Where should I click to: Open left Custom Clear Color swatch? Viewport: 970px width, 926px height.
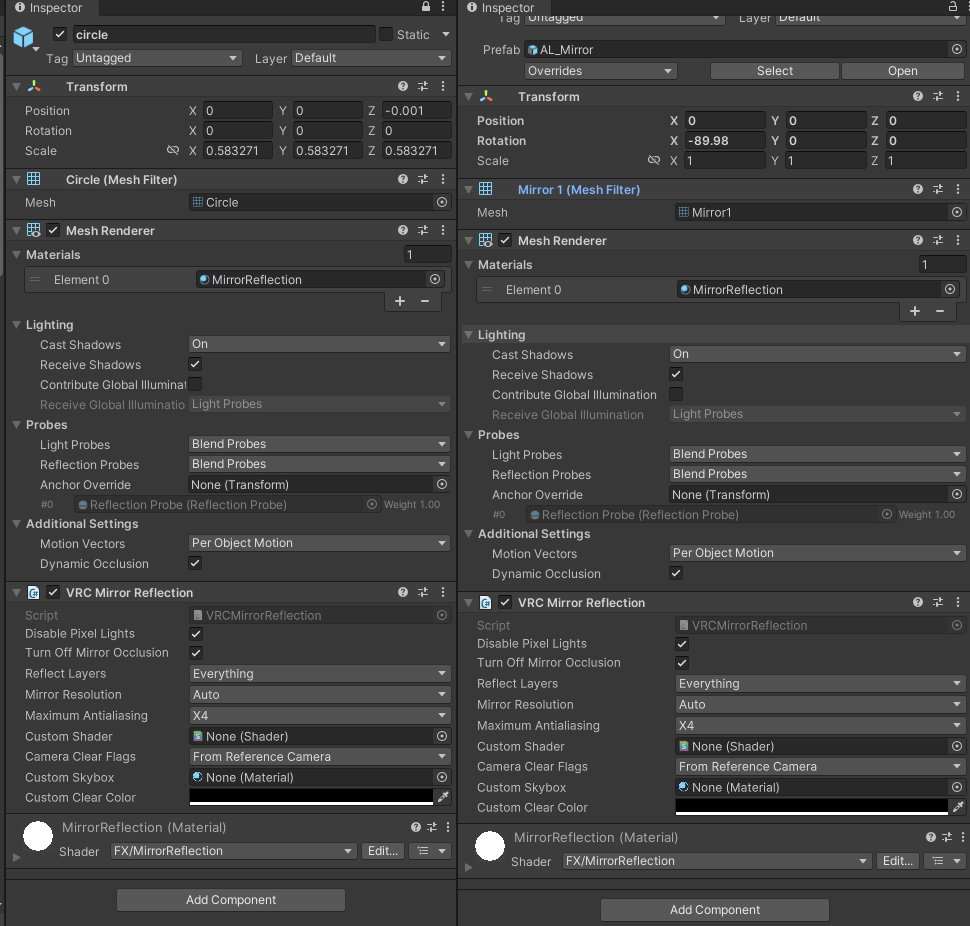click(311, 797)
